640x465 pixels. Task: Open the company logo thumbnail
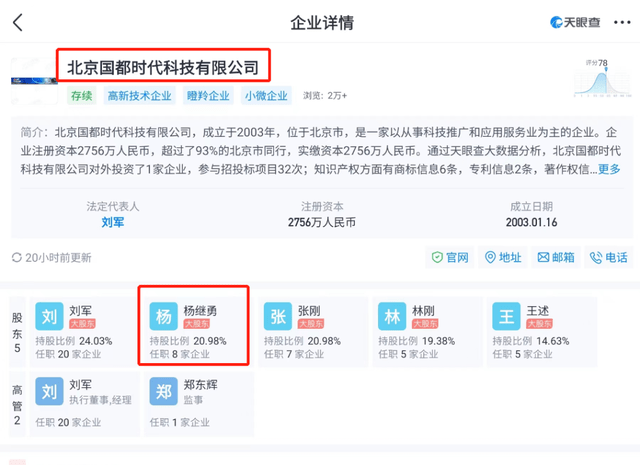pyautogui.click(x=34, y=81)
